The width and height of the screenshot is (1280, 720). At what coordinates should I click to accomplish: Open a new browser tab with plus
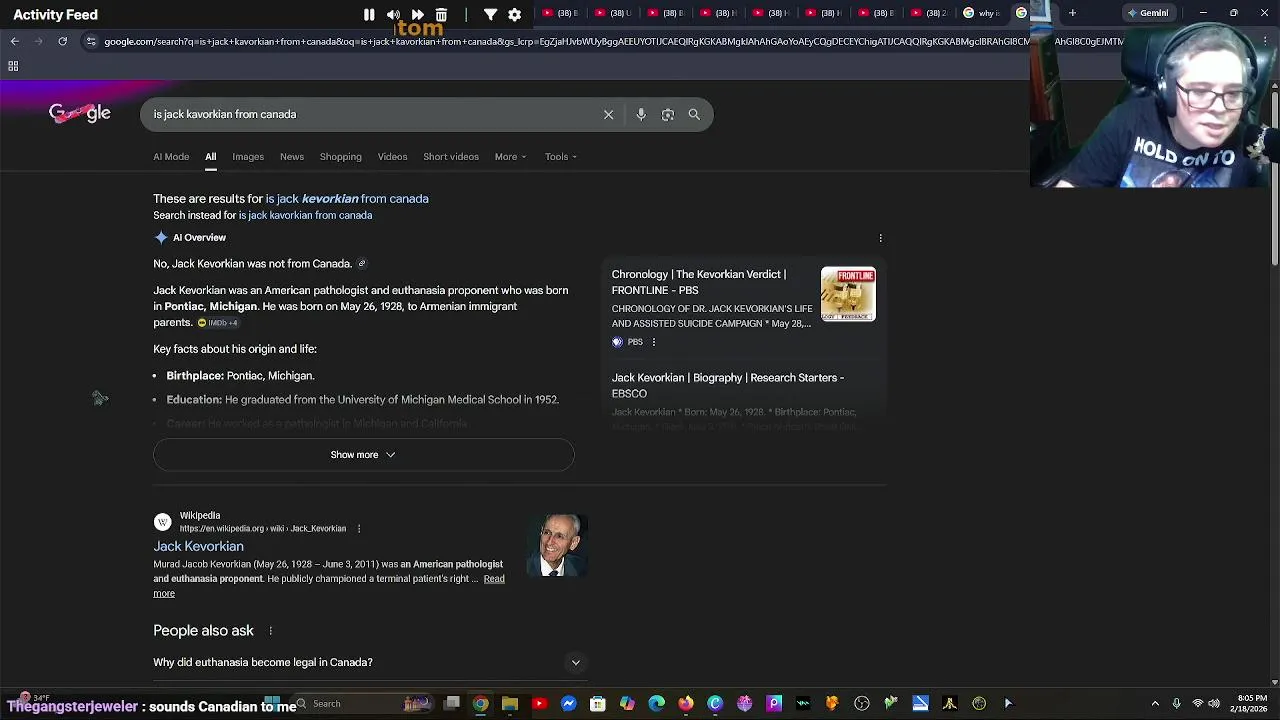[x=1072, y=13]
